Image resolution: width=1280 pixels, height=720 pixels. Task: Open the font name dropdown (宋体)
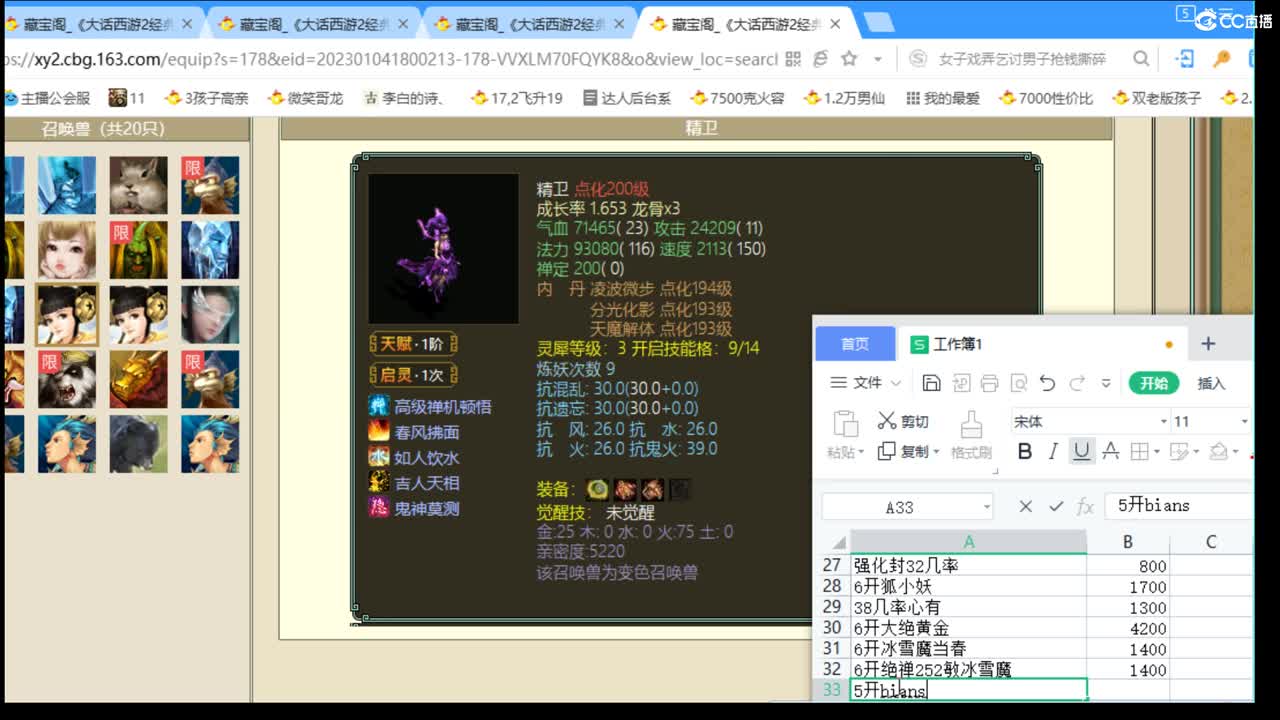click(x=1164, y=422)
